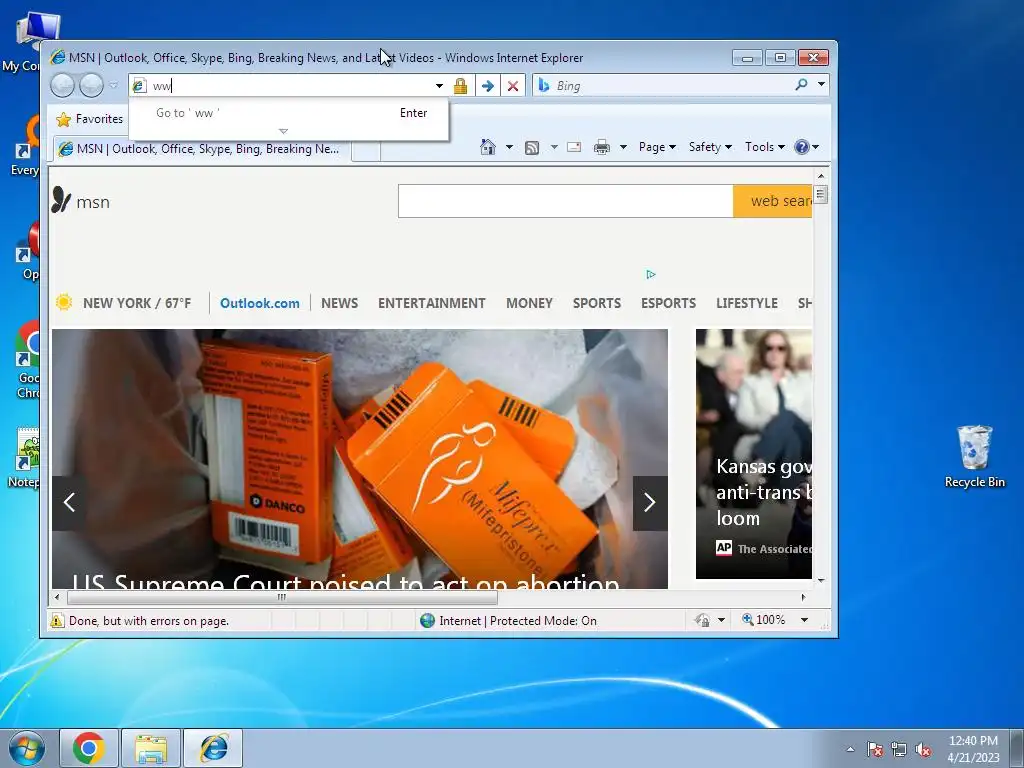Open the Supreme Court abortion story image
Screen dimensions: 1024x768
[x=360, y=458]
